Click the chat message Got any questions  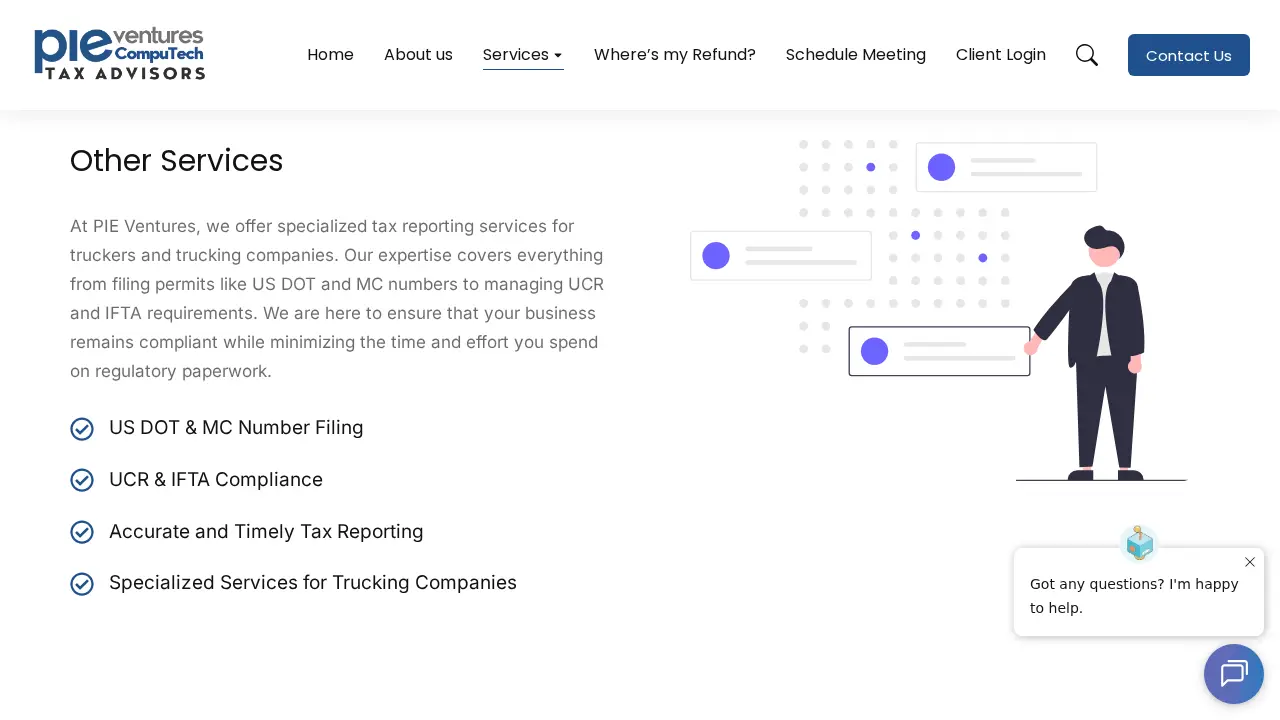(1134, 596)
